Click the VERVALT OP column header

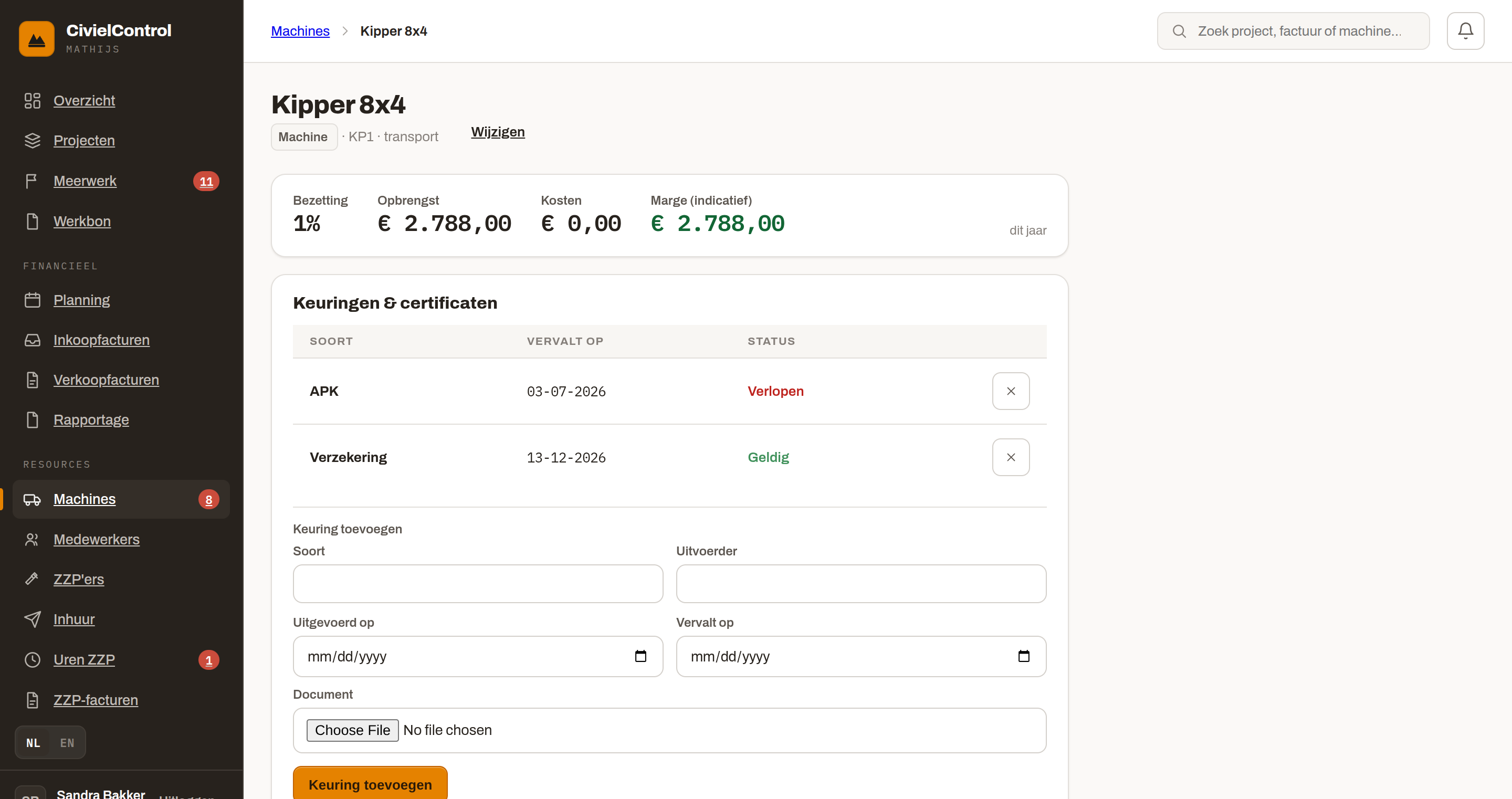coord(565,341)
